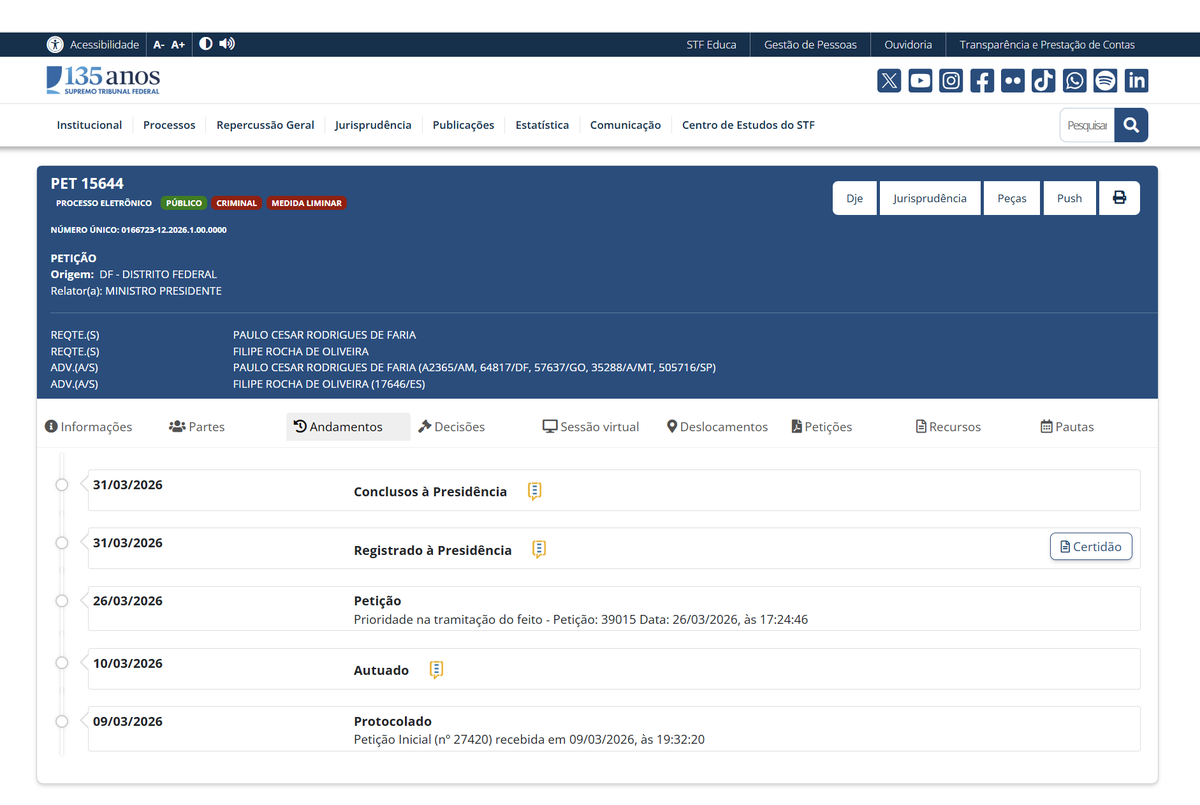Screen dimensions: 1200x805
Task: Toggle the audio reader speaker icon
Action: pyautogui.click(x=227, y=44)
